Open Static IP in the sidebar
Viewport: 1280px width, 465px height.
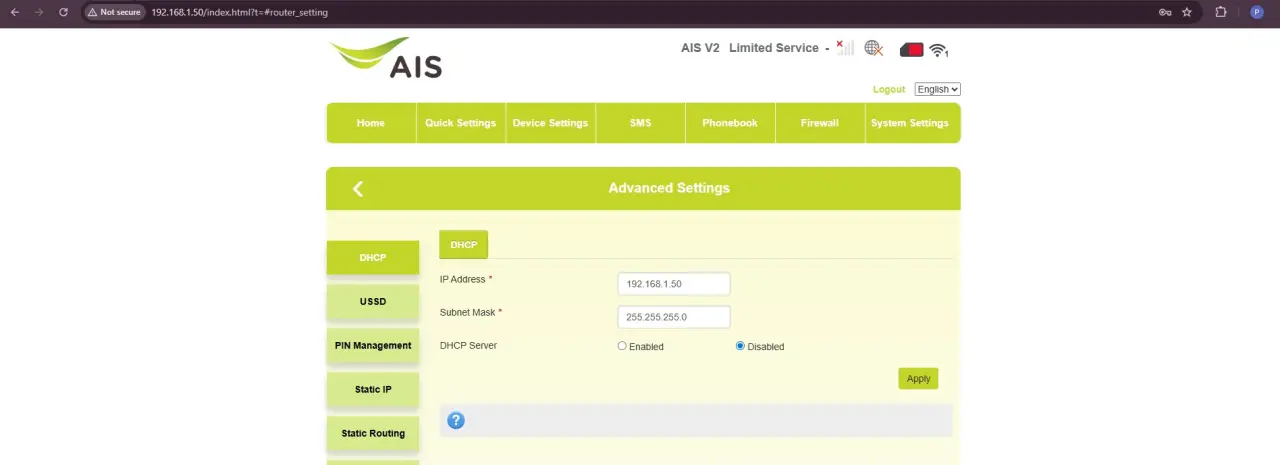[373, 389]
